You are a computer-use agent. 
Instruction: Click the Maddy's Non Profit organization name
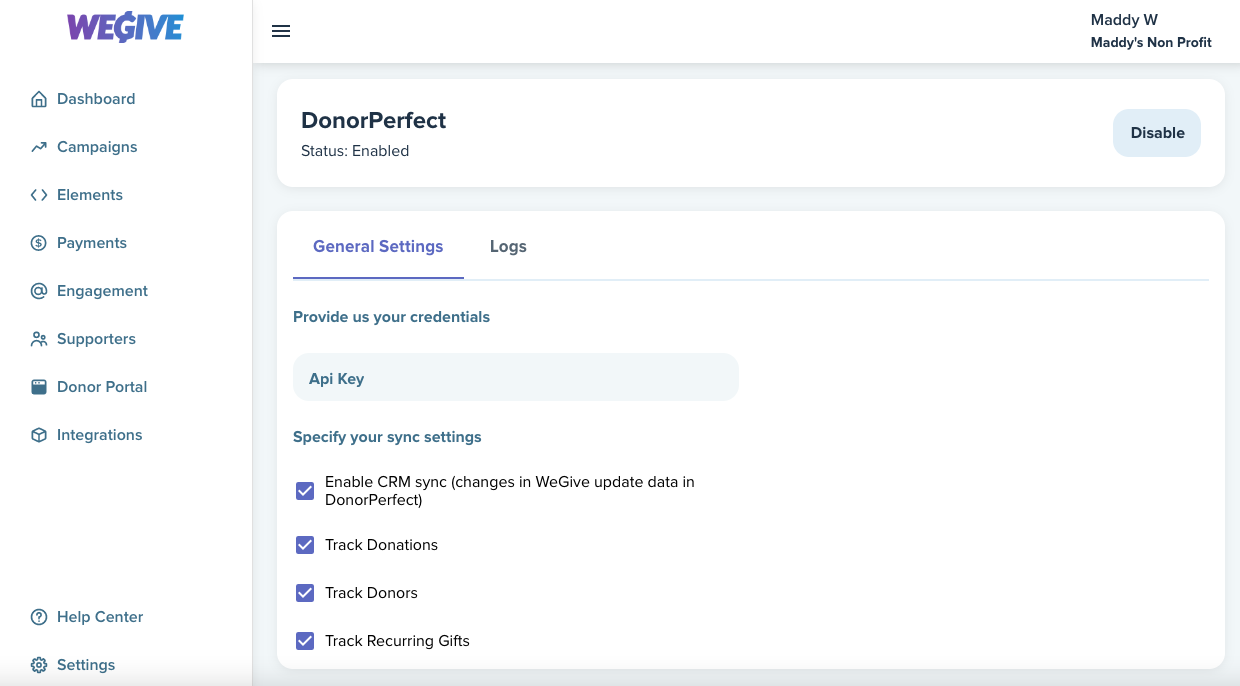pyautogui.click(x=1151, y=43)
